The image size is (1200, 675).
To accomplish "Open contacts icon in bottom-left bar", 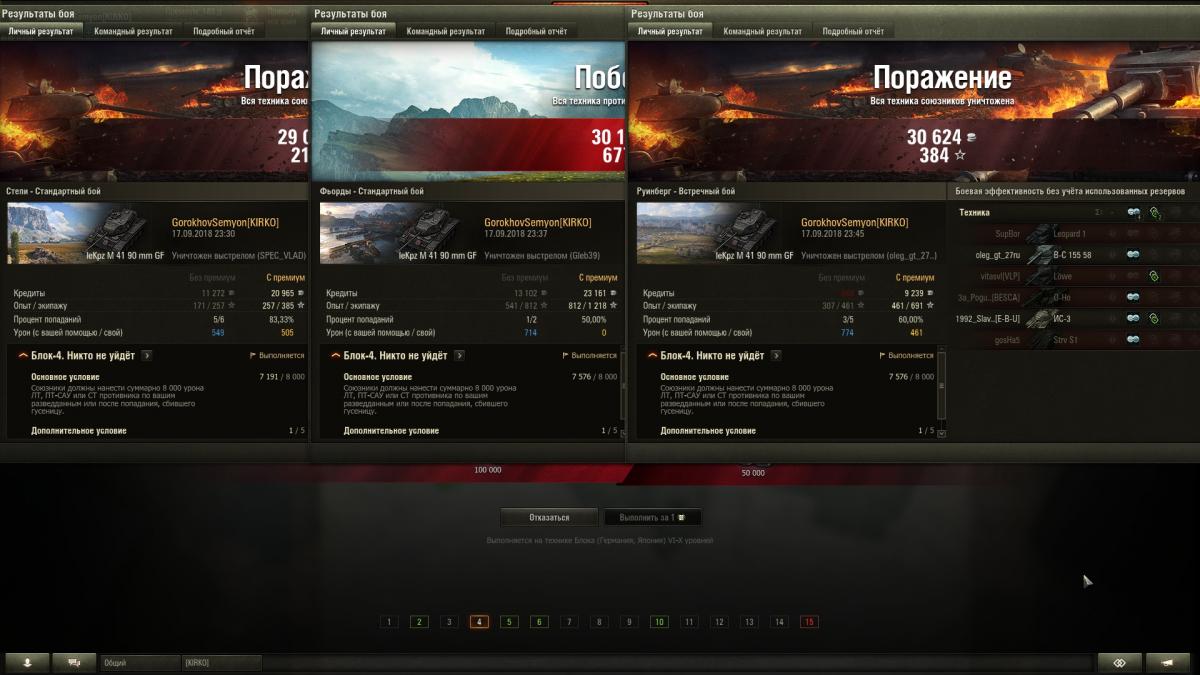I will pyautogui.click(x=27, y=662).
